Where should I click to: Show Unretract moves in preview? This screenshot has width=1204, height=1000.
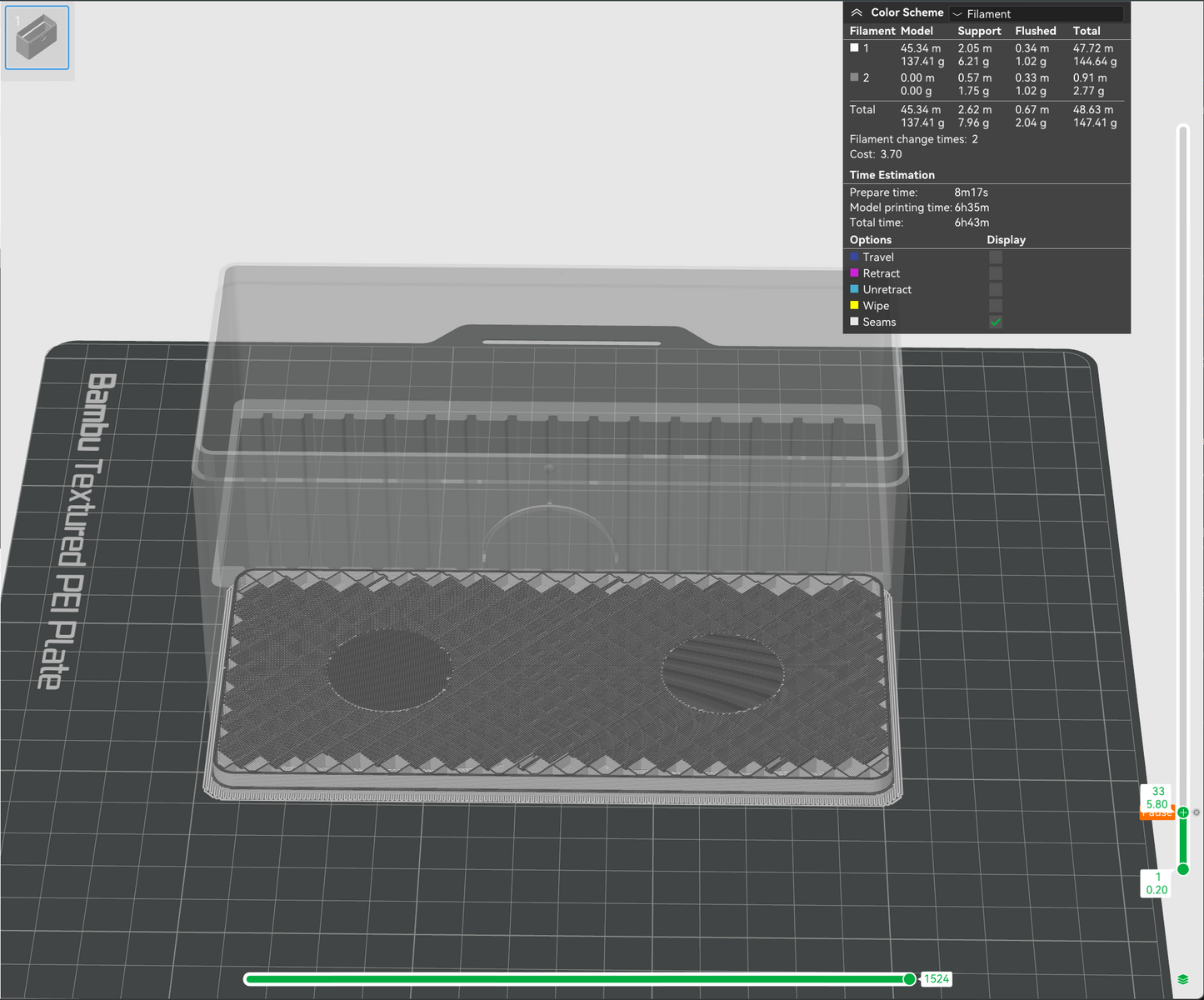tap(996, 290)
